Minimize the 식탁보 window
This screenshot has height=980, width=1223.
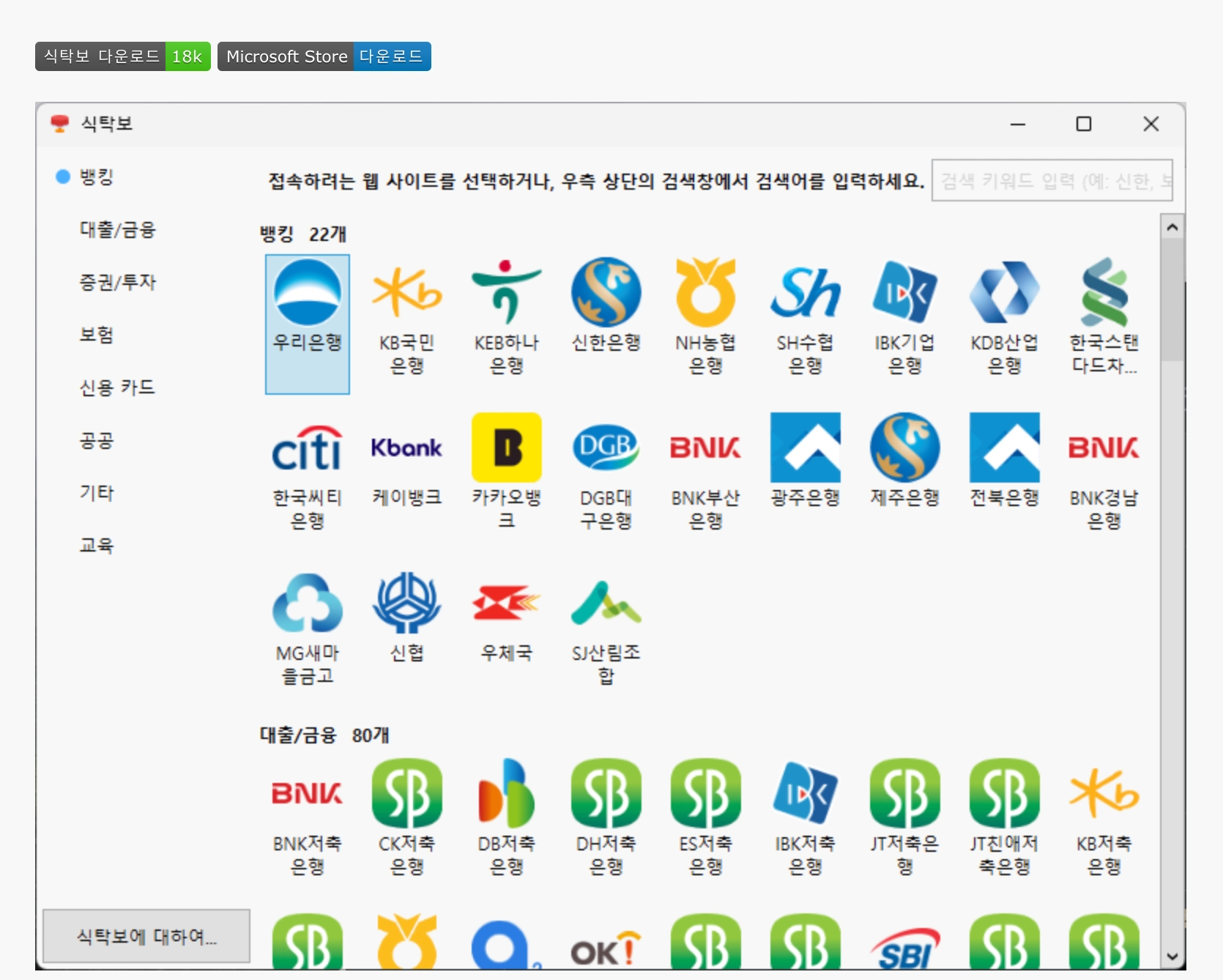click(1018, 125)
